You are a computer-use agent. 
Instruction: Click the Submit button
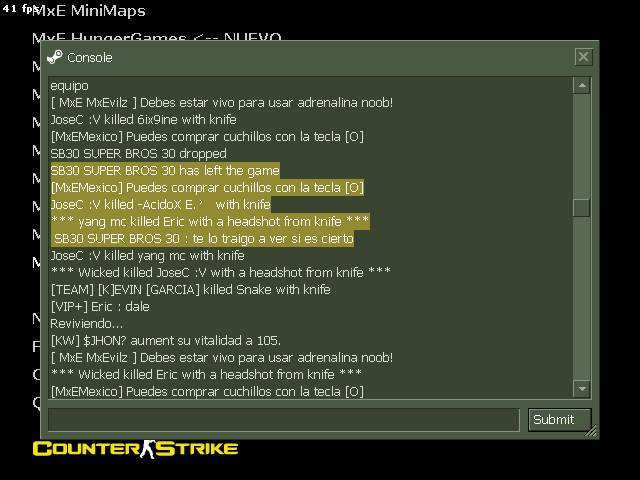560,420
